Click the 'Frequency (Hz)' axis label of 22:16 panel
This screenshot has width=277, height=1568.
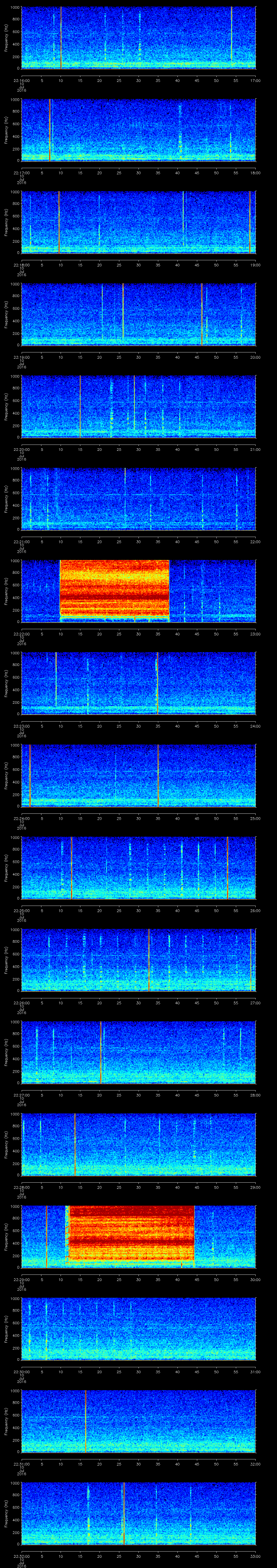point(6,38)
